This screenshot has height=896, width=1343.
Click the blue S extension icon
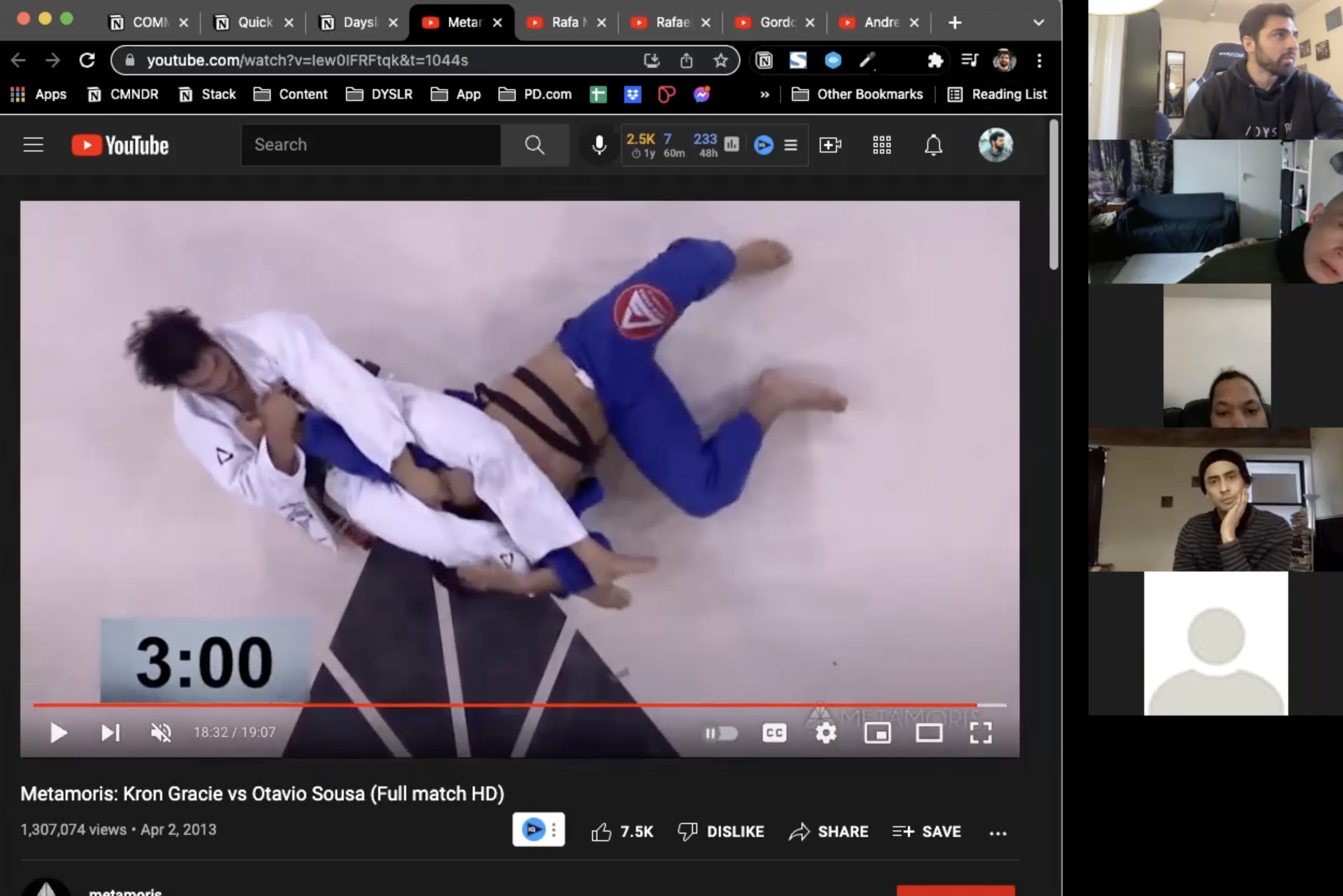coord(798,60)
